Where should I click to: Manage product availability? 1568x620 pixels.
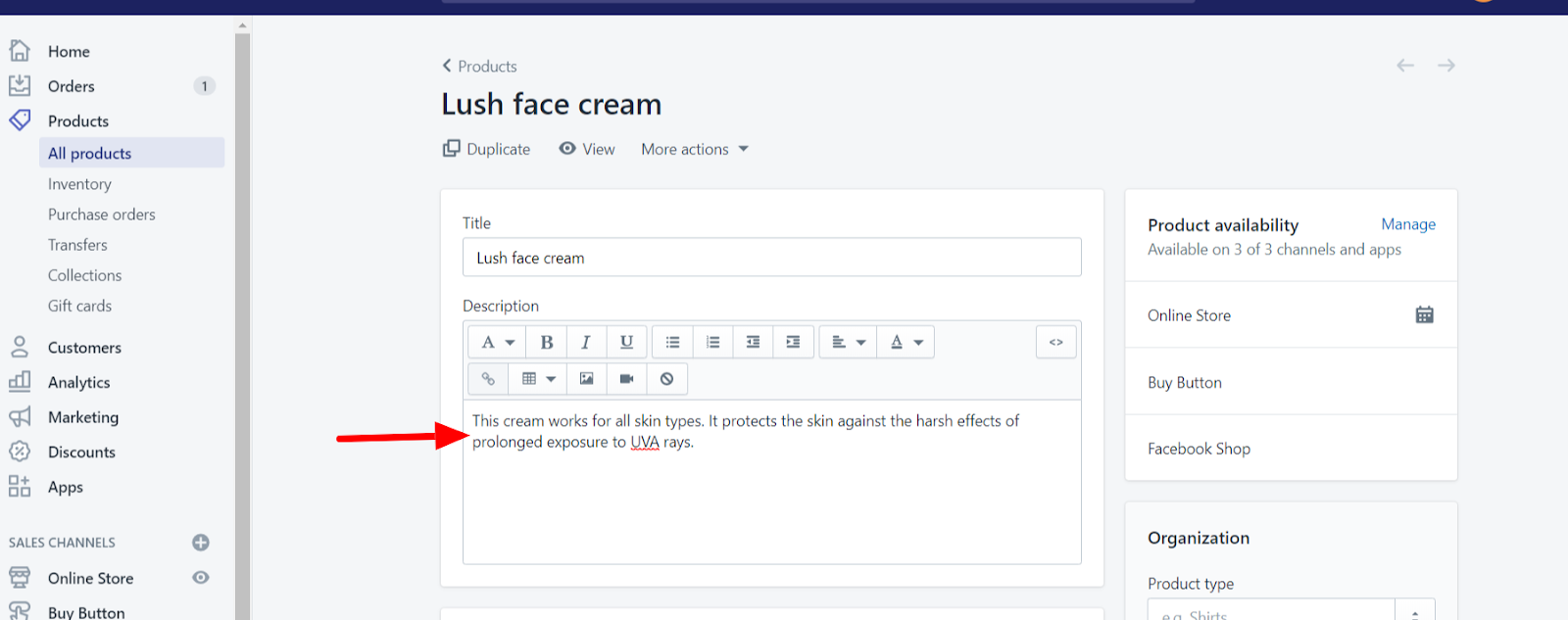[1408, 224]
